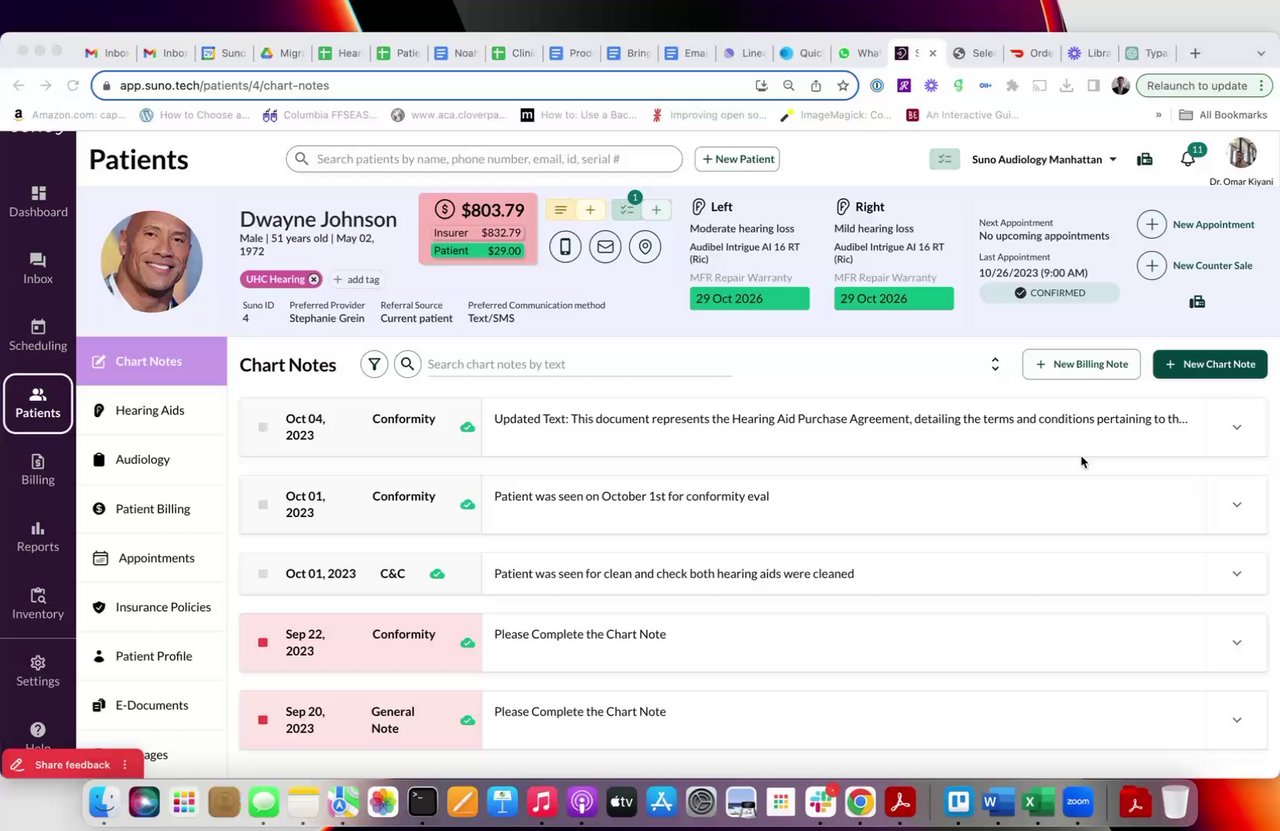
Task: Click the patient search field
Action: [484, 159]
